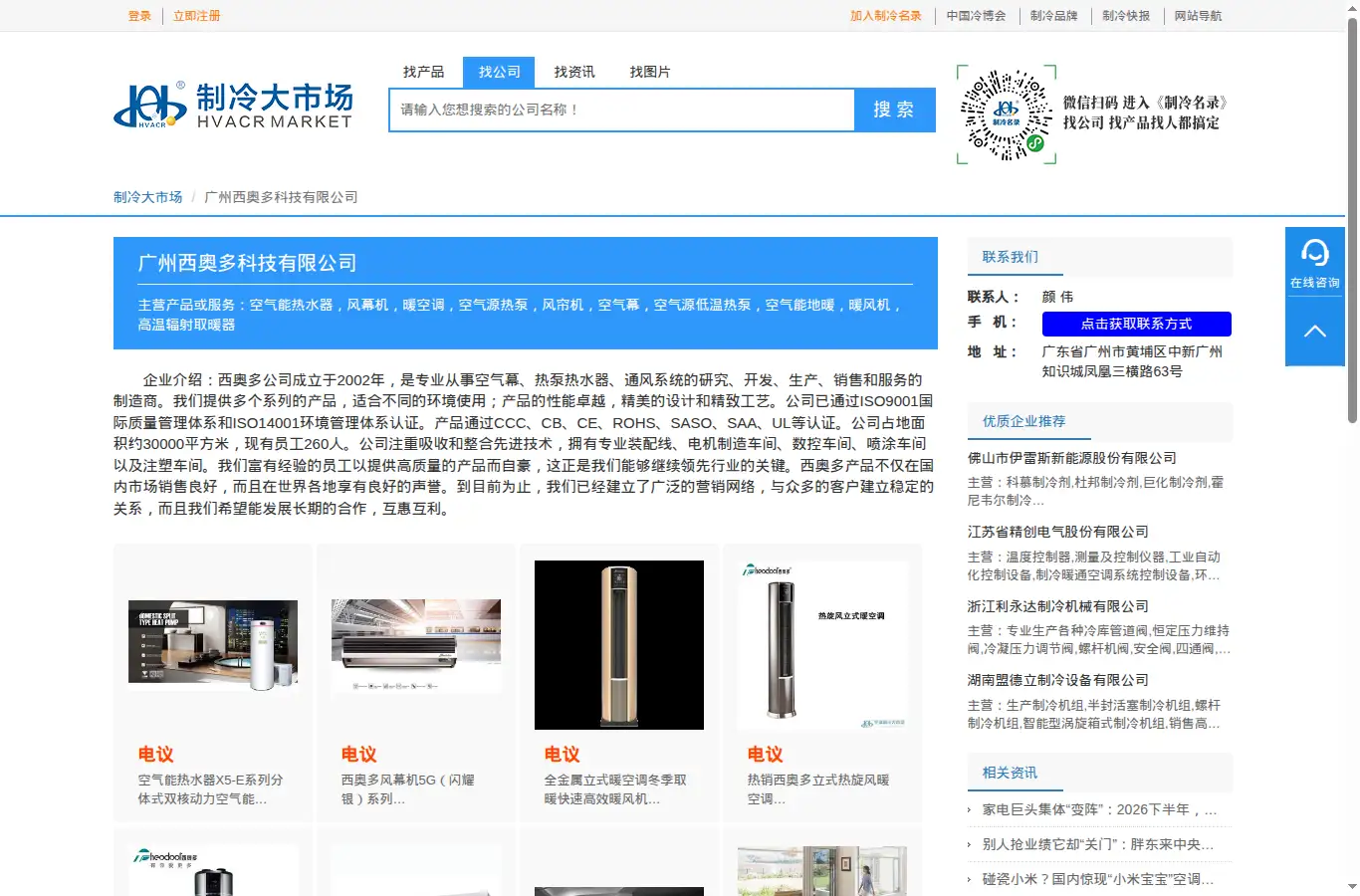Click contact name 颜伟
The image size is (1360, 896).
[1058, 297]
